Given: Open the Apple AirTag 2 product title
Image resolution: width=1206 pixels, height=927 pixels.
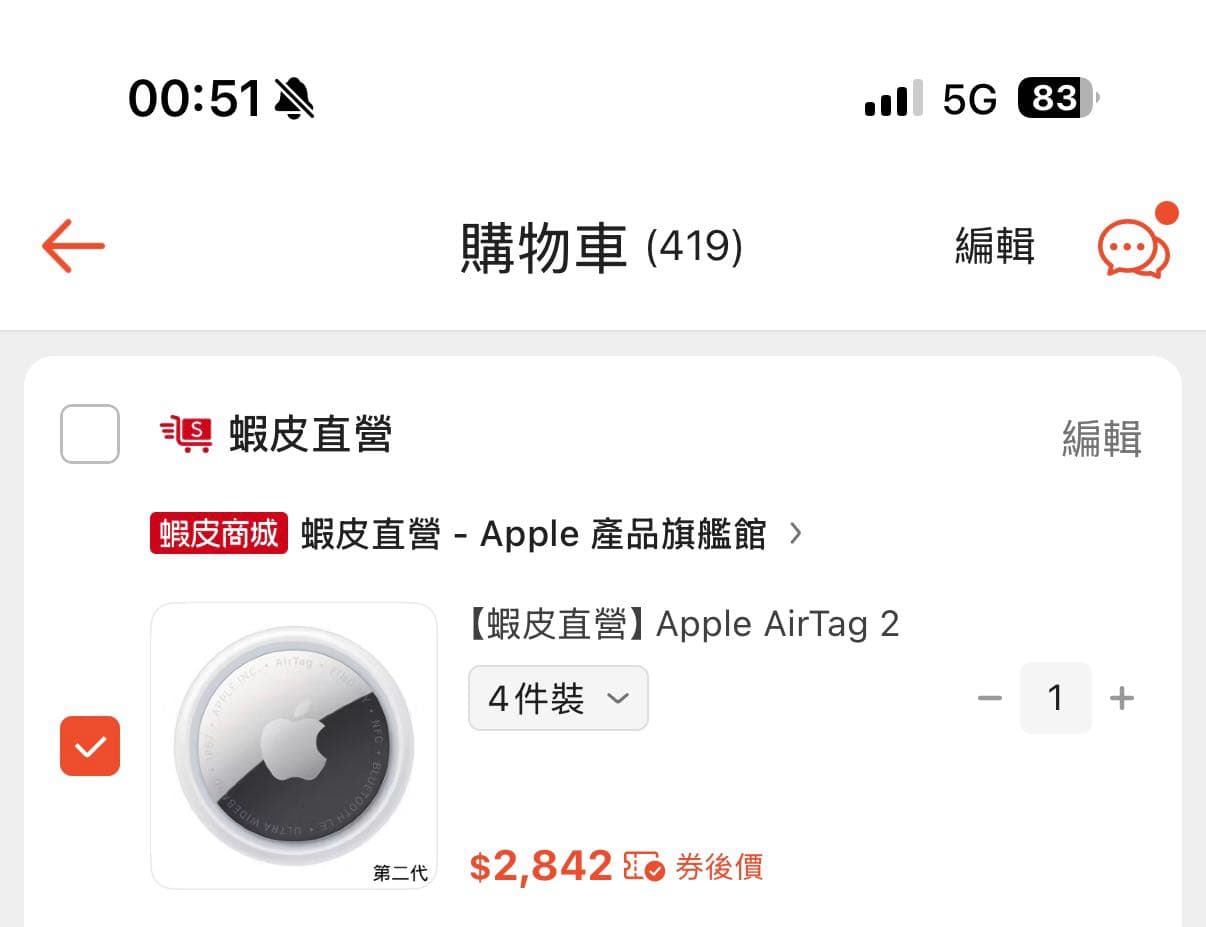Looking at the screenshot, I should click(x=683, y=624).
